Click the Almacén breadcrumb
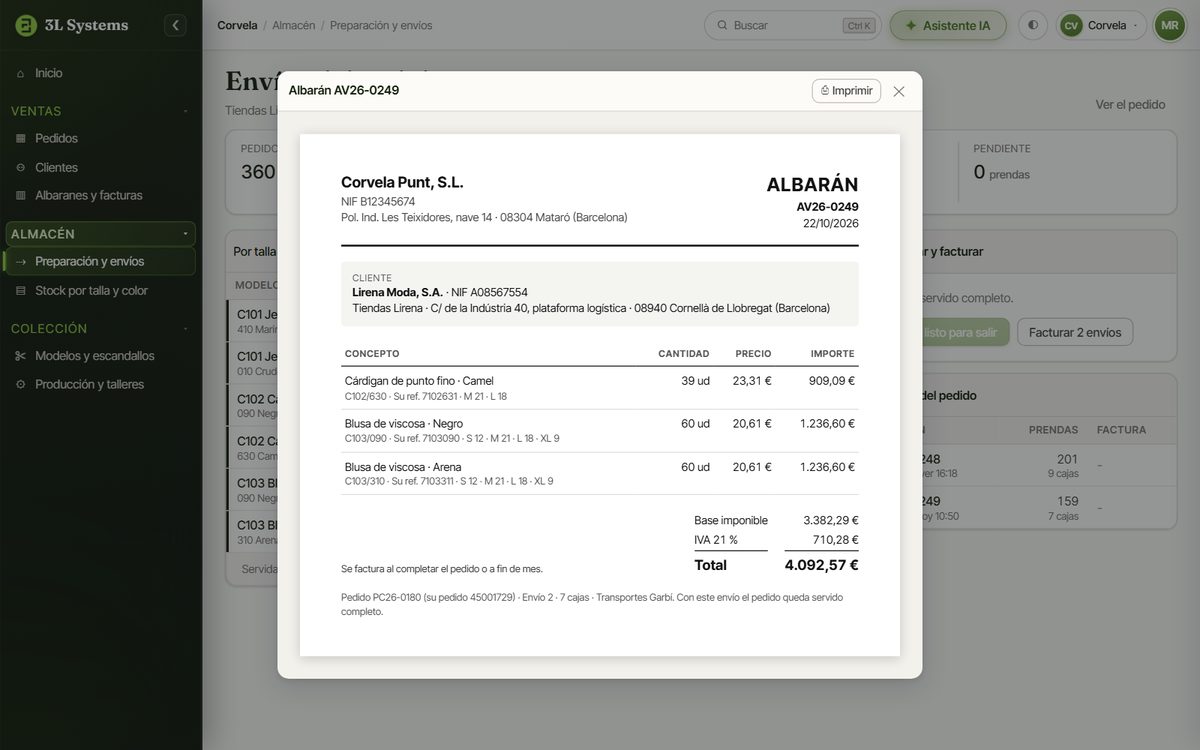1200x750 pixels. point(294,25)
